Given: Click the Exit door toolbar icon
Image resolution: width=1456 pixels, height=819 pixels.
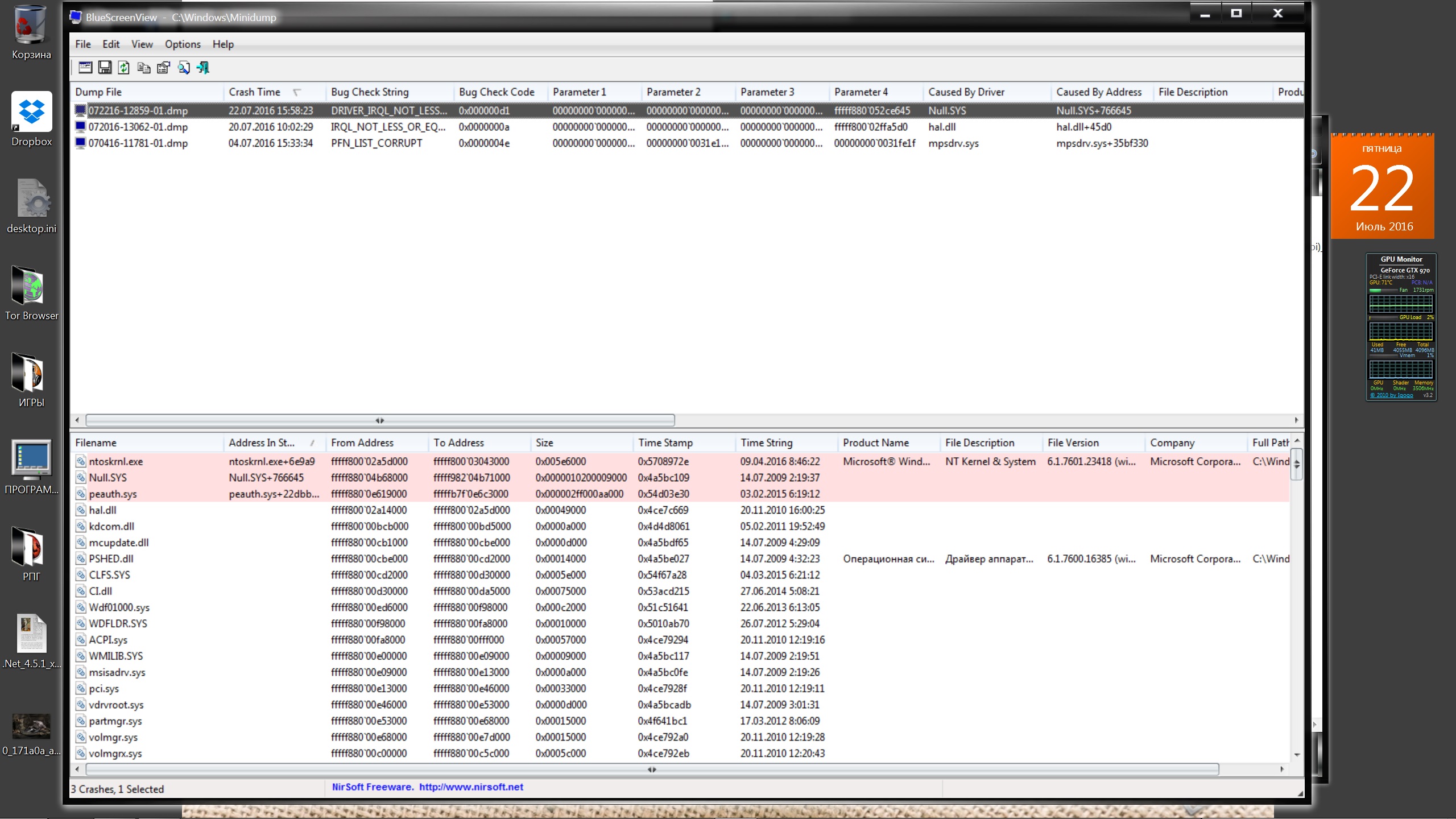Looking at the screenshot, I should click(x=203, y=68).
